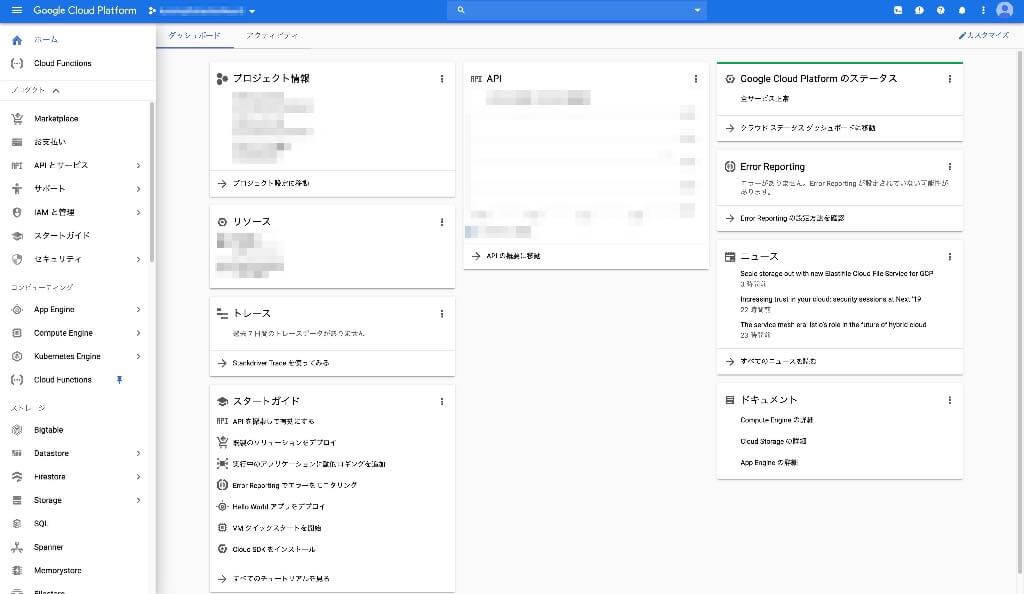The height and width of the screenshot is (594, 1024).
Task: Click the Marketplace cart icon in sidebar
Action: coord(16,118)
